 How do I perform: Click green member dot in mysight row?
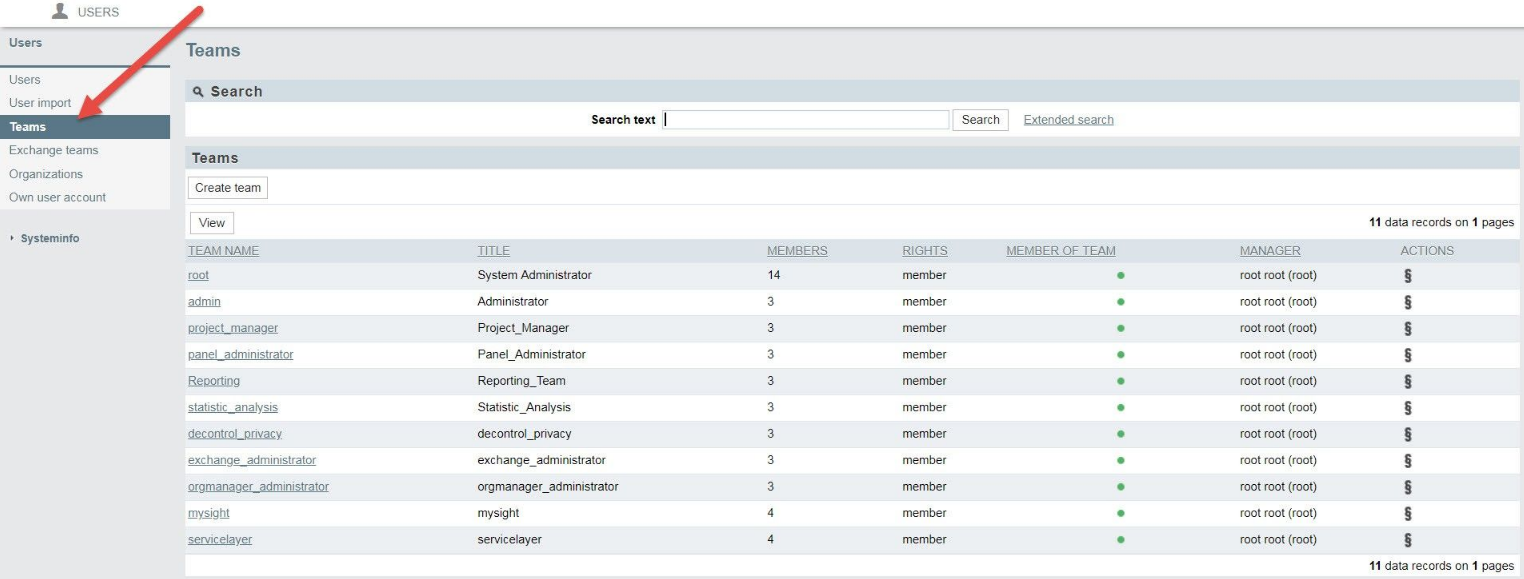pyautogui.click(x=1120, y=513)
